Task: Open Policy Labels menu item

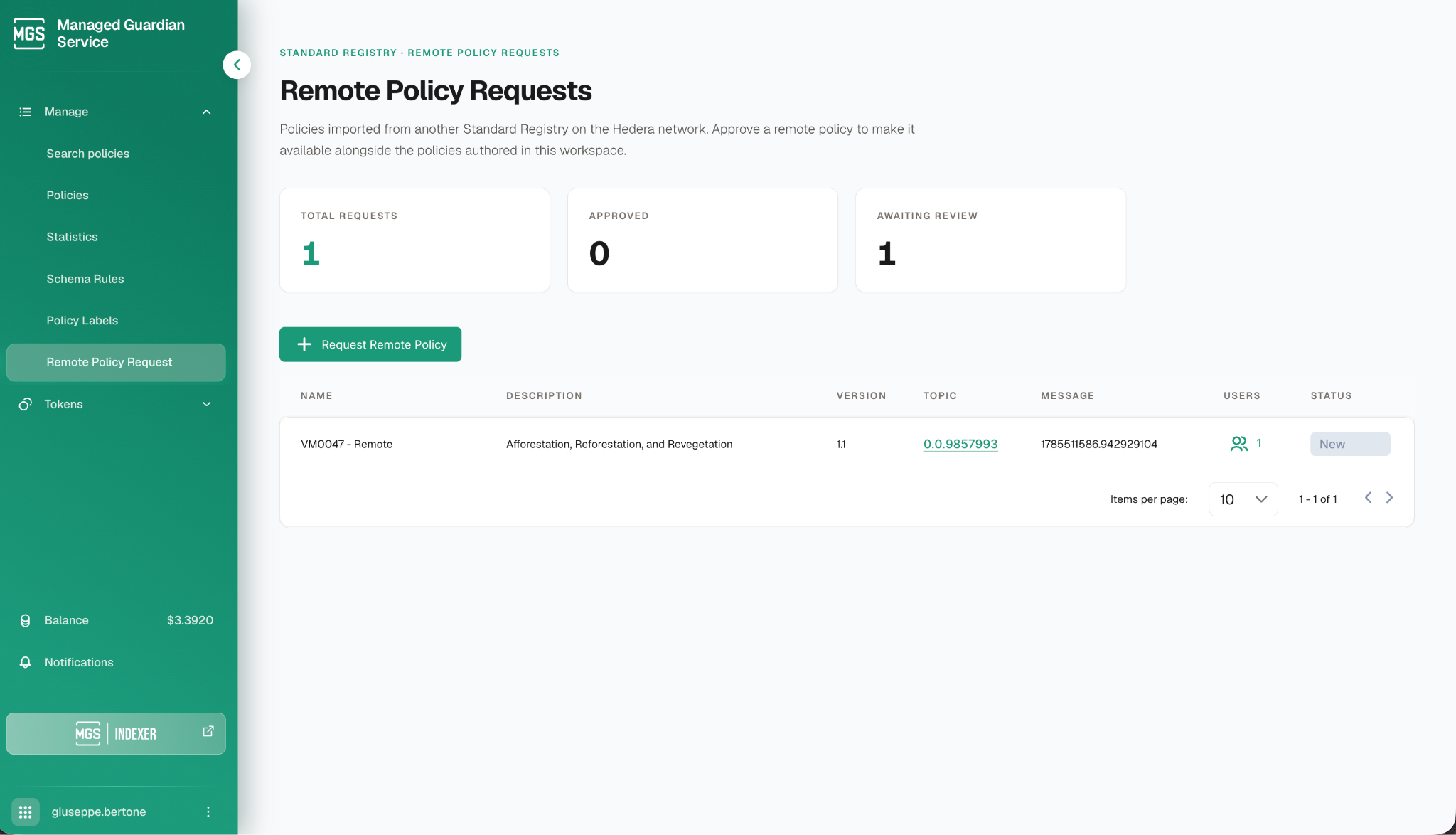Action: pyautogui.click(x=82, y=320)
